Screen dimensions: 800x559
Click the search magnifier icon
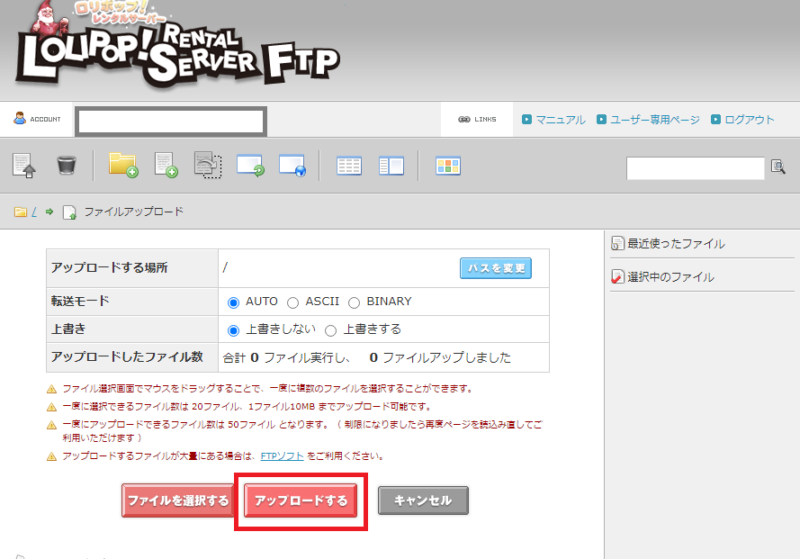coord(778,167)
